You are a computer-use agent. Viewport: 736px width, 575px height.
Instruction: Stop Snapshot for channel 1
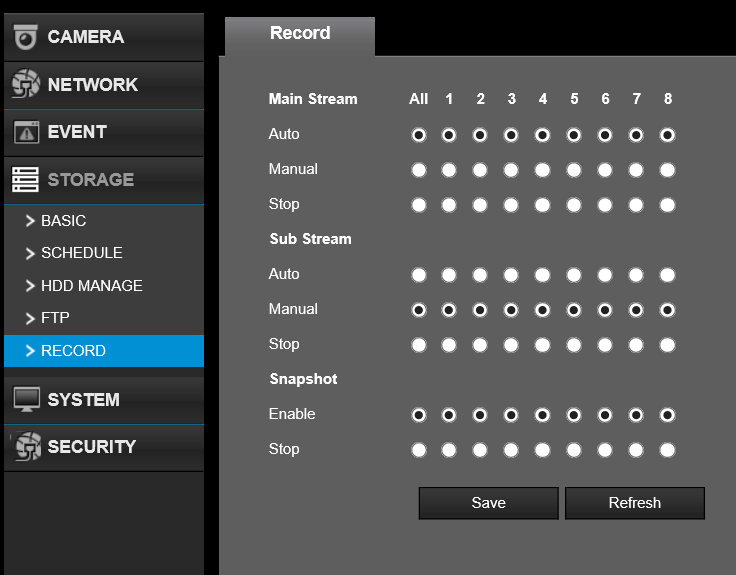pos(449,450)
